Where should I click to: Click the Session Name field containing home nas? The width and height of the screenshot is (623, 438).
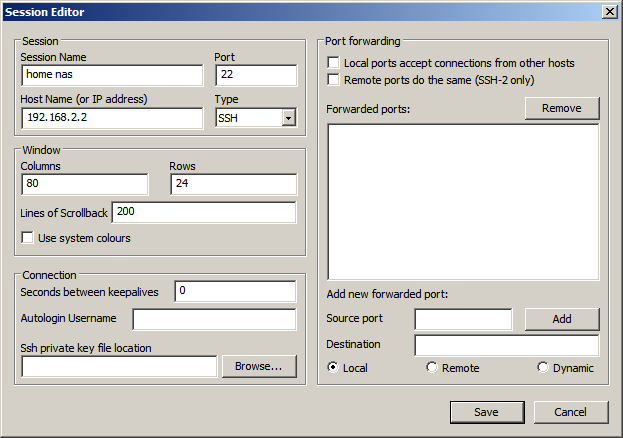coord(112,75)
